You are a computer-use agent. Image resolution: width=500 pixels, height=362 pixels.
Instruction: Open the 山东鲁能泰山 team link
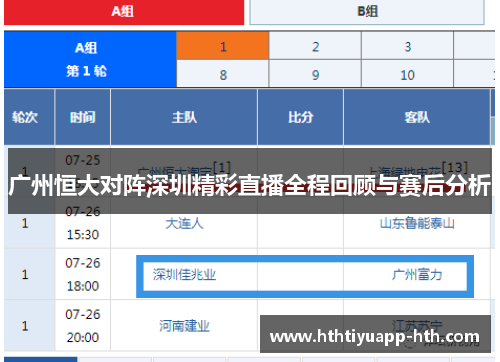[417, 223]
